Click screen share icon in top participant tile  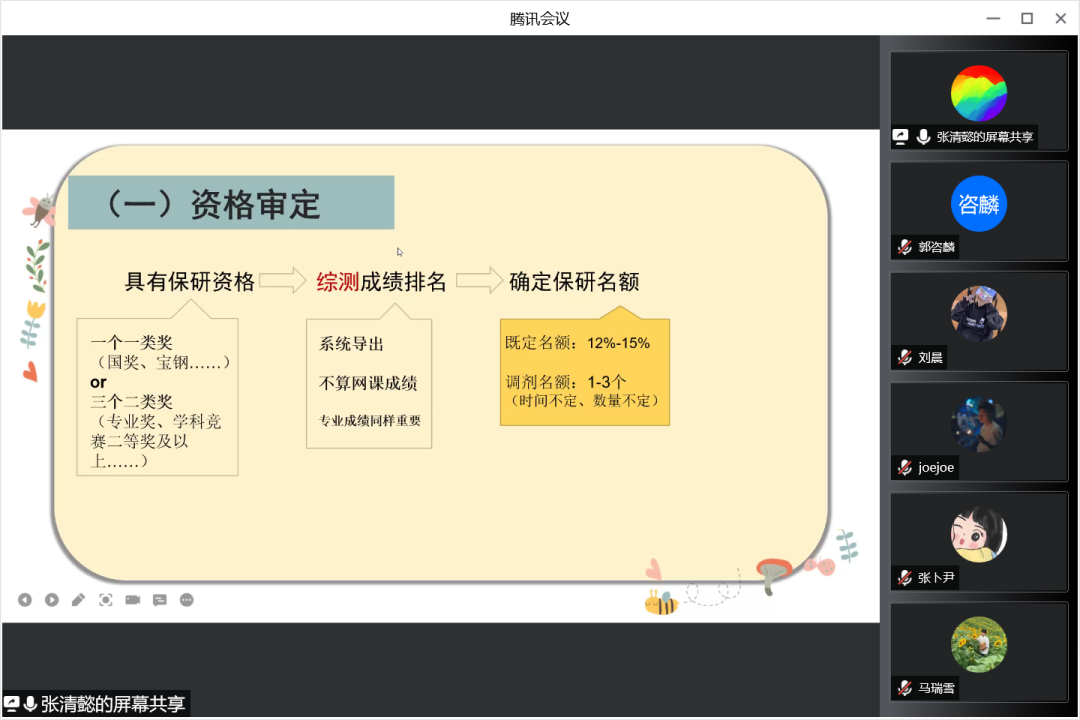click(901, 137)
